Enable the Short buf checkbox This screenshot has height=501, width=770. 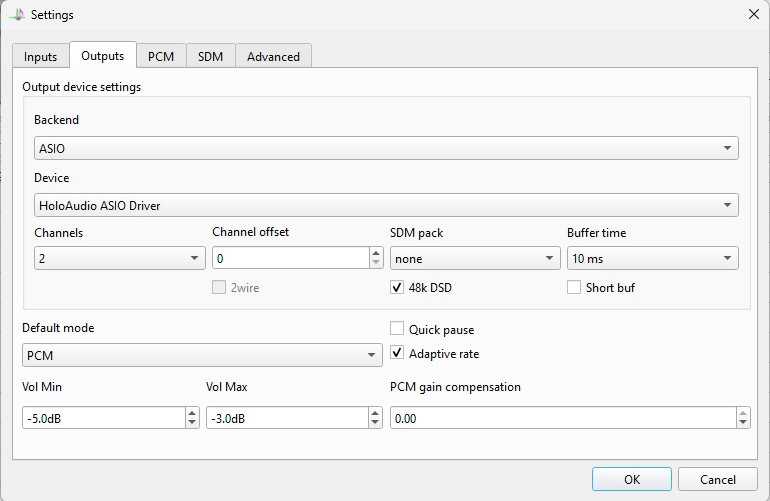(x=575, y=288)
